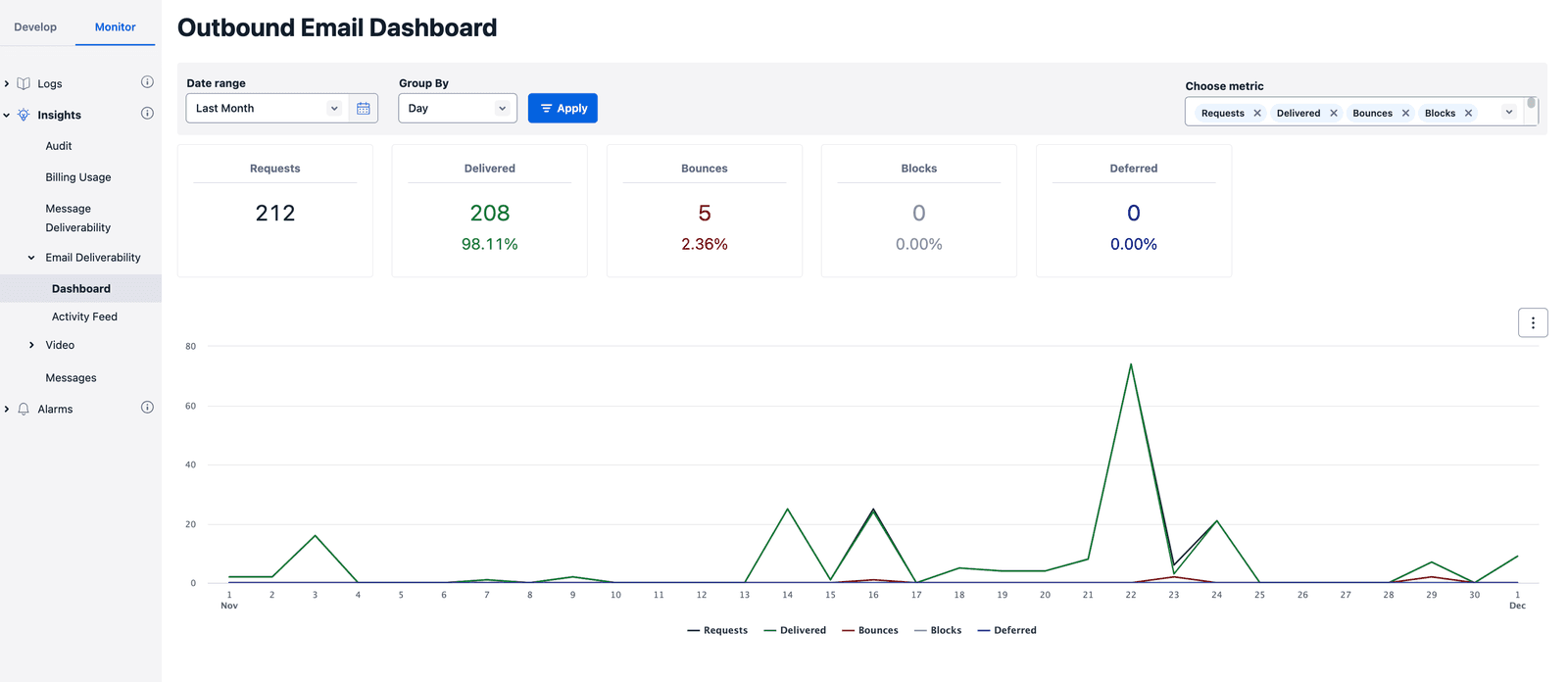Screen dimensions: 1568x682
Task: Click the calendar icon in Date range
Action: 363,109
